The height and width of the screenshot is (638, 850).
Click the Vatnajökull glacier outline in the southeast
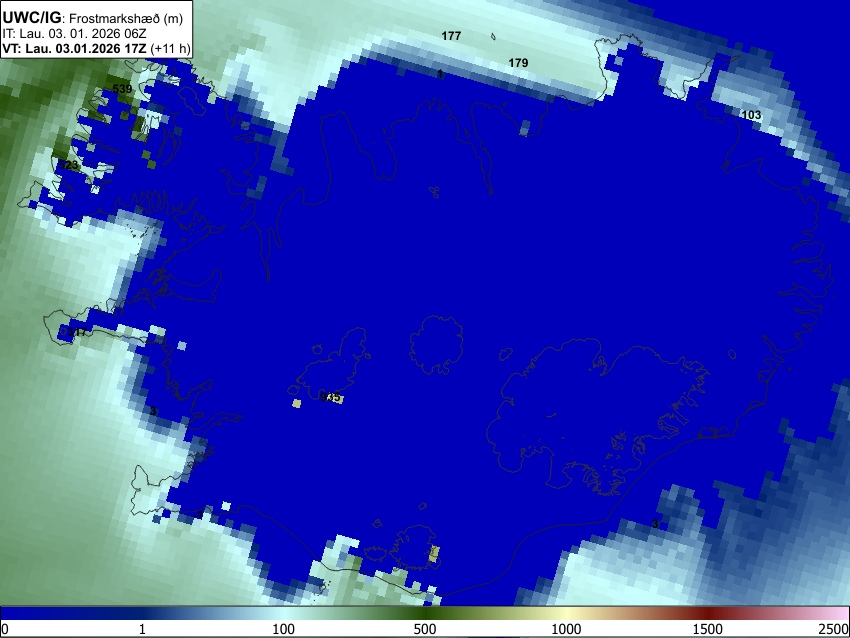(x=599, y=415)
